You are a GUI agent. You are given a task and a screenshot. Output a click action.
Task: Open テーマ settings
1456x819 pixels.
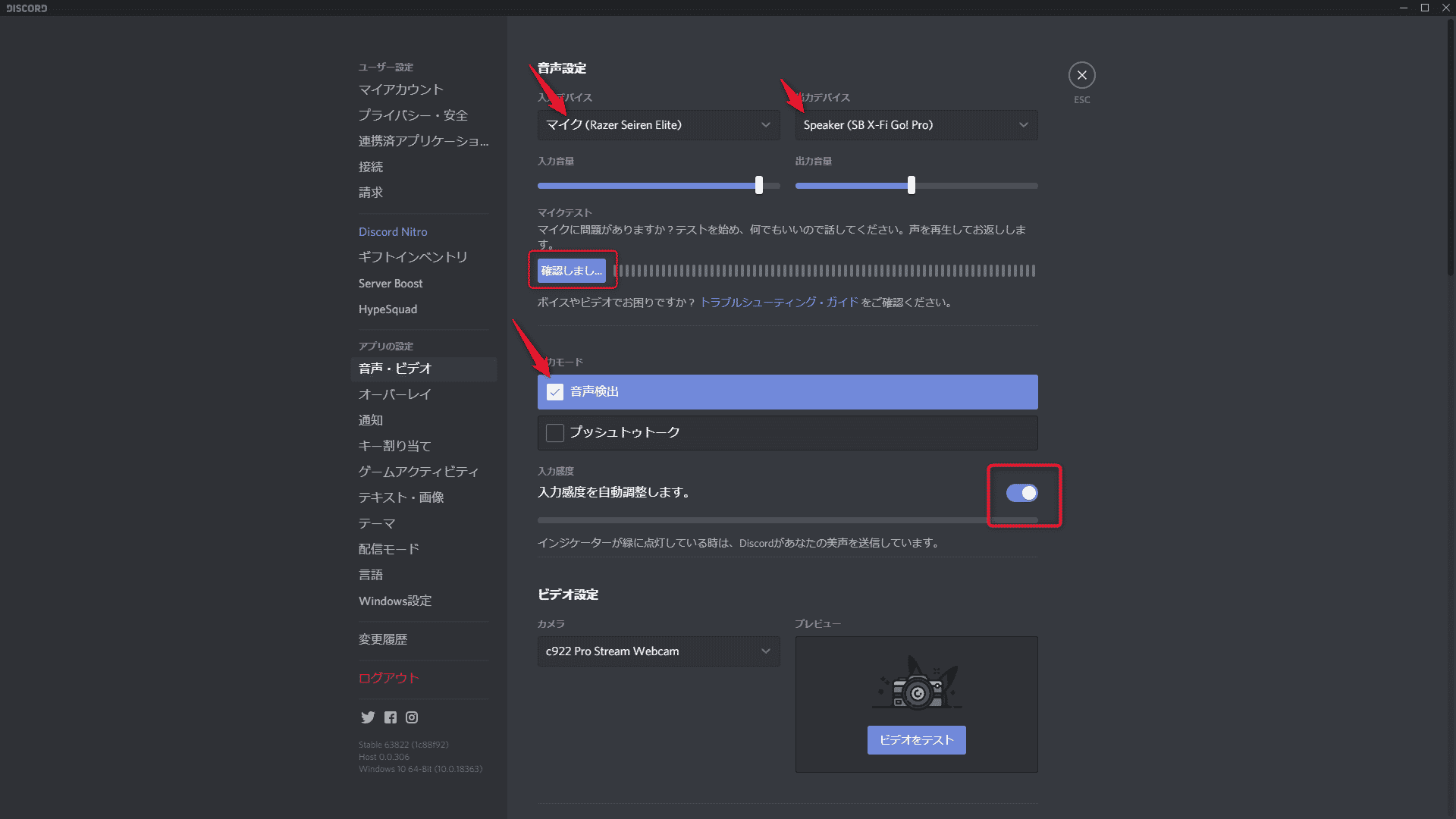424,523
